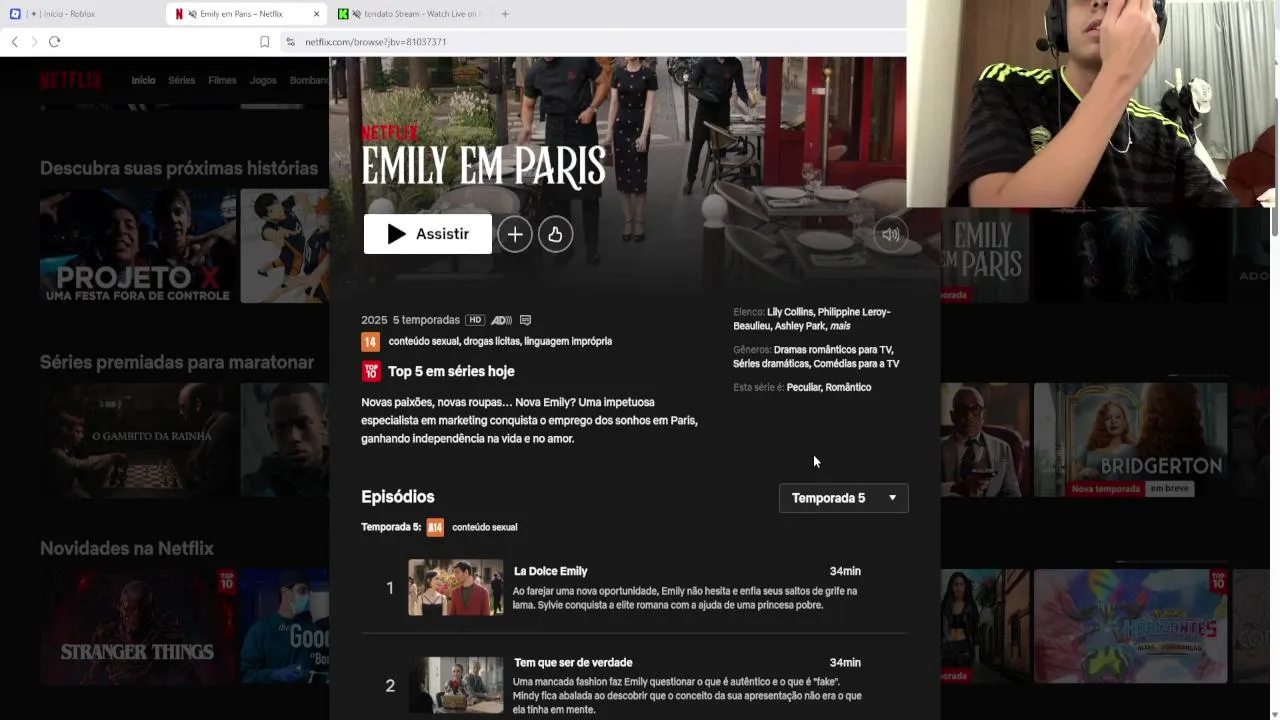Open the Temporada 5 season dropdown
Viewport: 1280px width, 720px height.
pyautogui.click(x=843, y=498)
